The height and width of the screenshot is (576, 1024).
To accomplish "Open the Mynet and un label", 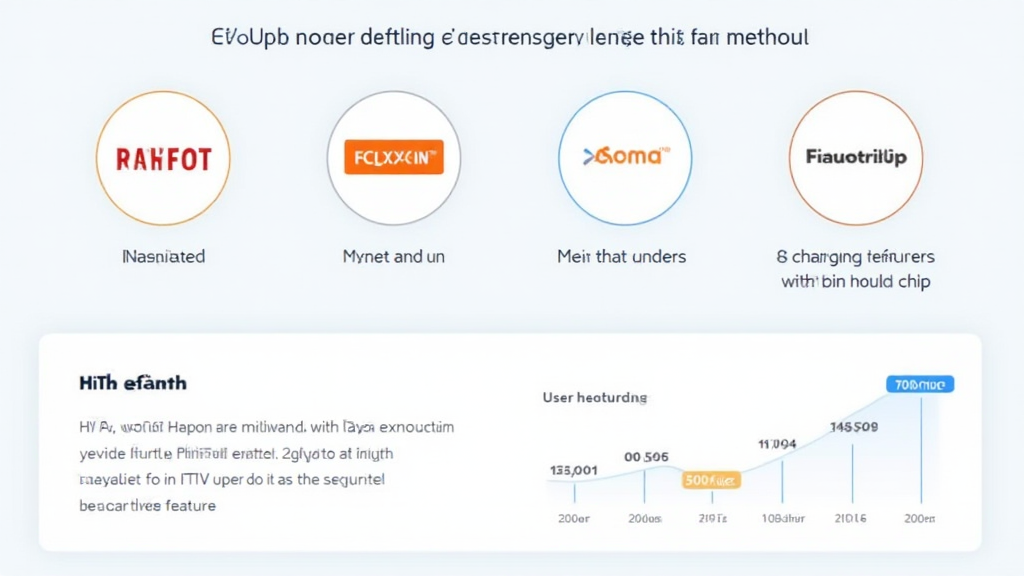I will [394, 257].
